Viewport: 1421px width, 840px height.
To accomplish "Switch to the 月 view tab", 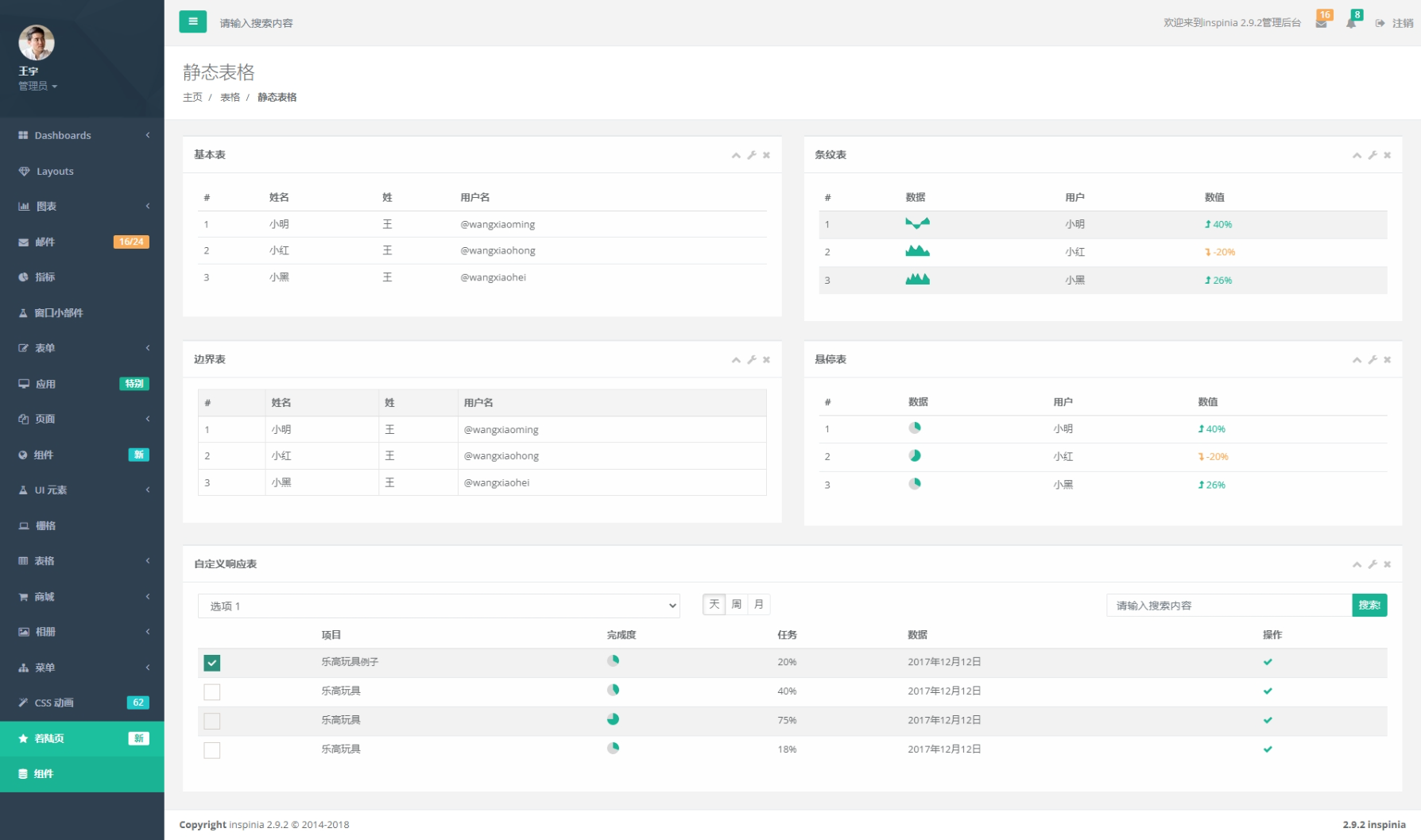I will pos(757,604).
